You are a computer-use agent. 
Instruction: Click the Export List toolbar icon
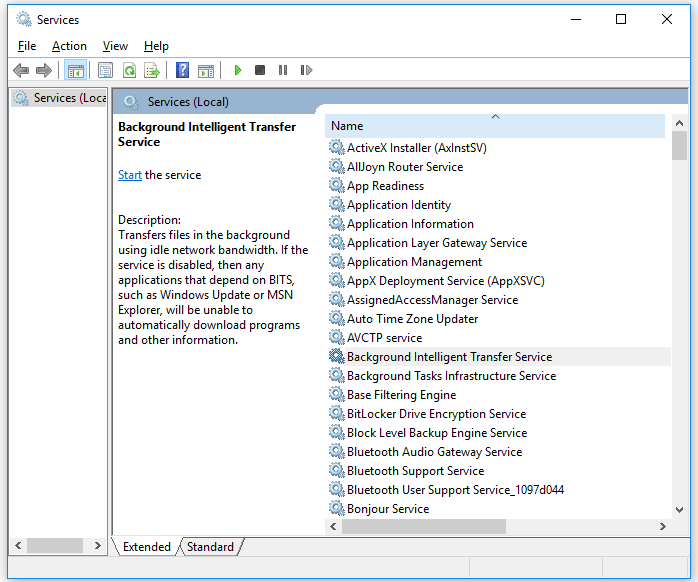point(152,70)
